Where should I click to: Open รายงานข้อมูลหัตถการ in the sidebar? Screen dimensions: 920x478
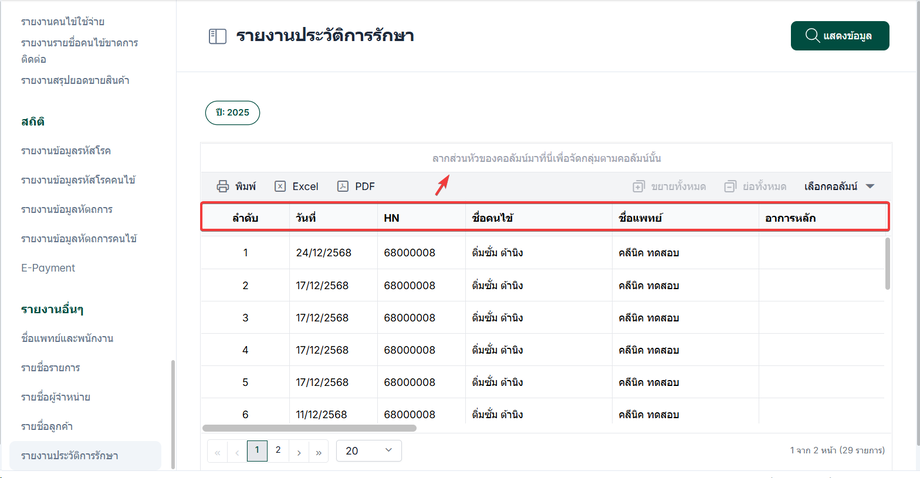pos(67,209)
